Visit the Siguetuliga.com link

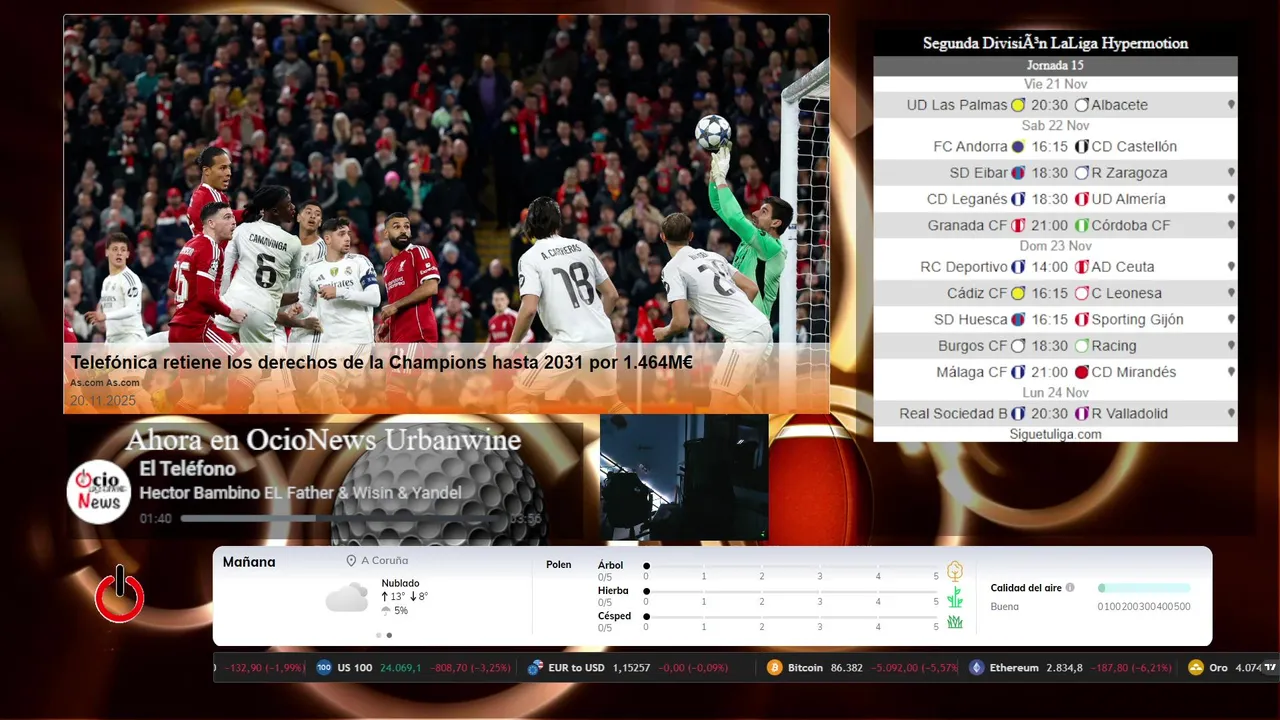pyautogui.click(x=1055, y=434)
